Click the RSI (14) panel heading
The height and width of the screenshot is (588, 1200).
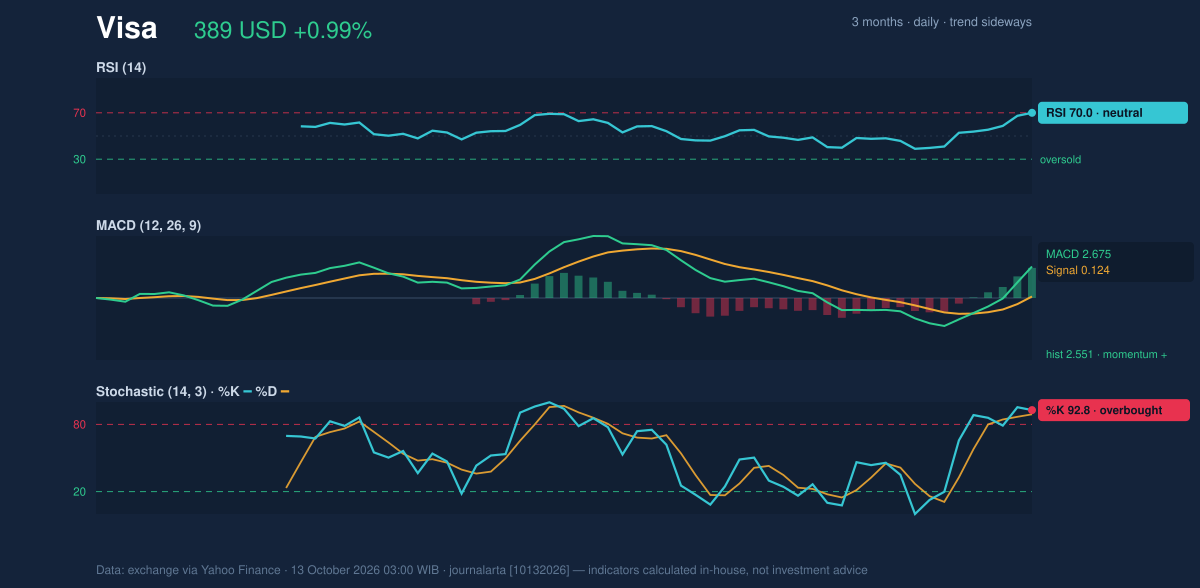click(x=121, y=68)
